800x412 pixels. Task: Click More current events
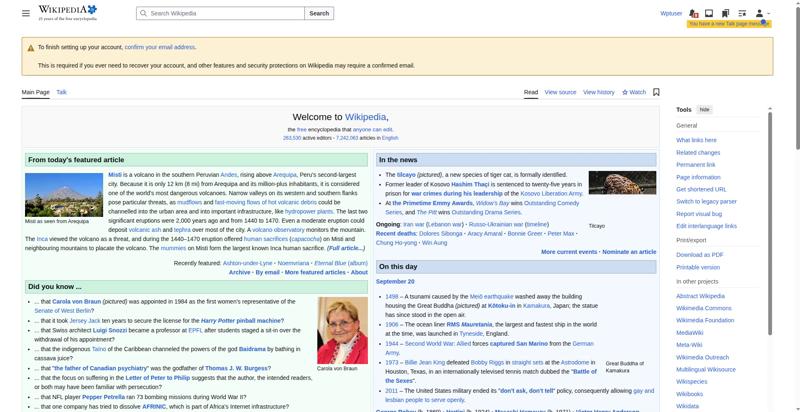click(569, 252)
